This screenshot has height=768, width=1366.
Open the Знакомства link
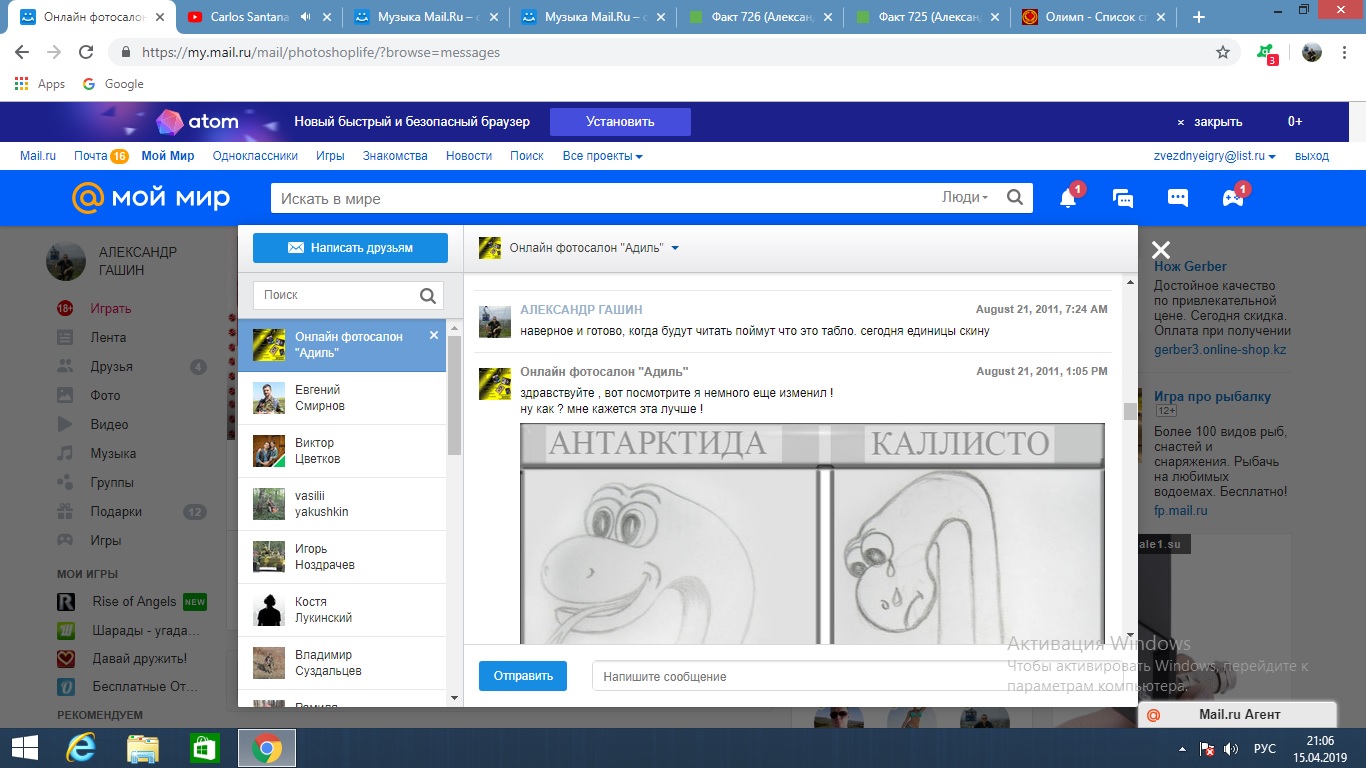(395, 156)
